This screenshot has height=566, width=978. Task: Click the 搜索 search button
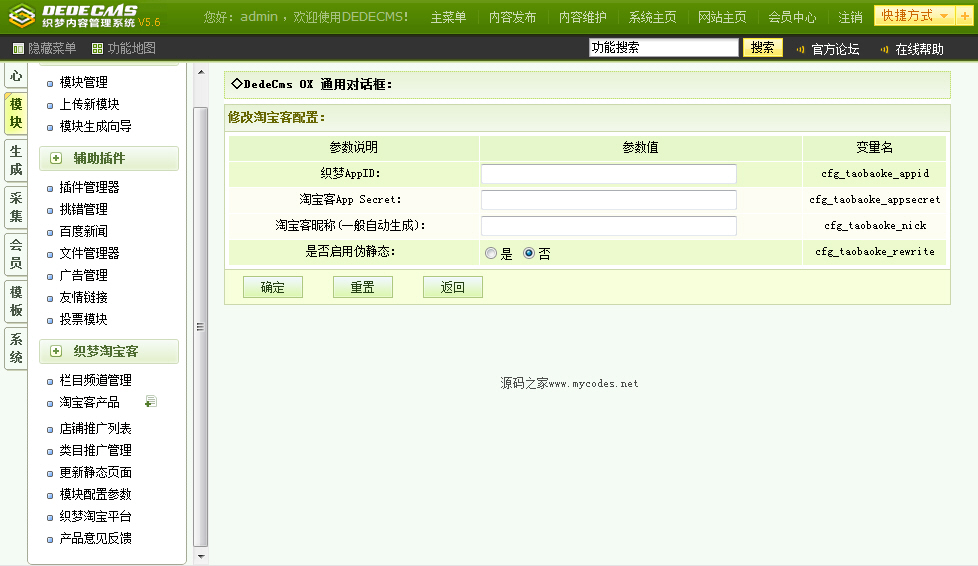pyautogui.click(x=762, y=47)
